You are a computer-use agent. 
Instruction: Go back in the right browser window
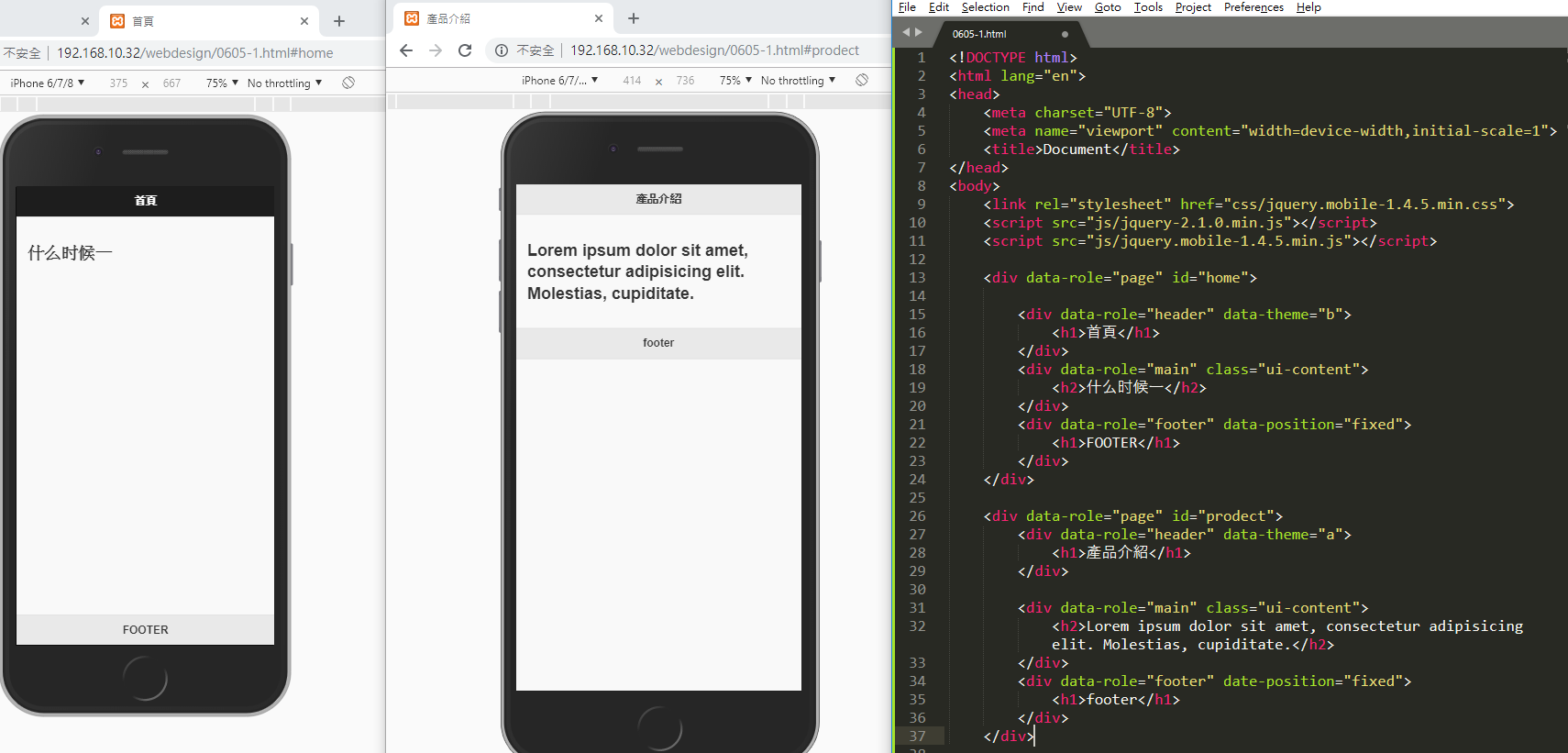406,50
